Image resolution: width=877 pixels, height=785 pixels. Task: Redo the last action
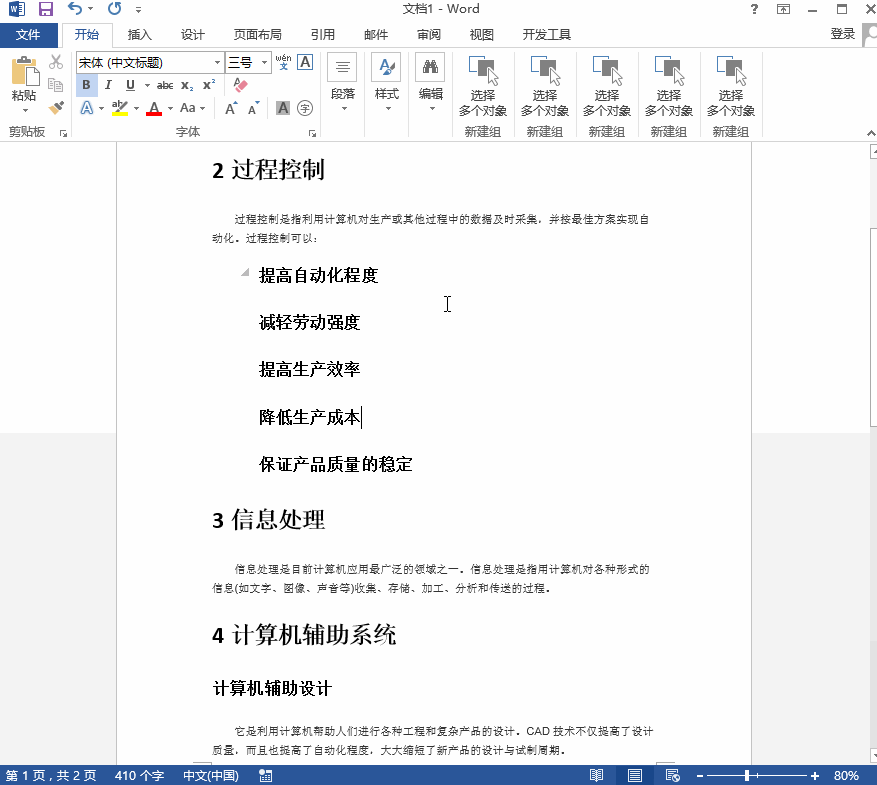pos(115,9)
